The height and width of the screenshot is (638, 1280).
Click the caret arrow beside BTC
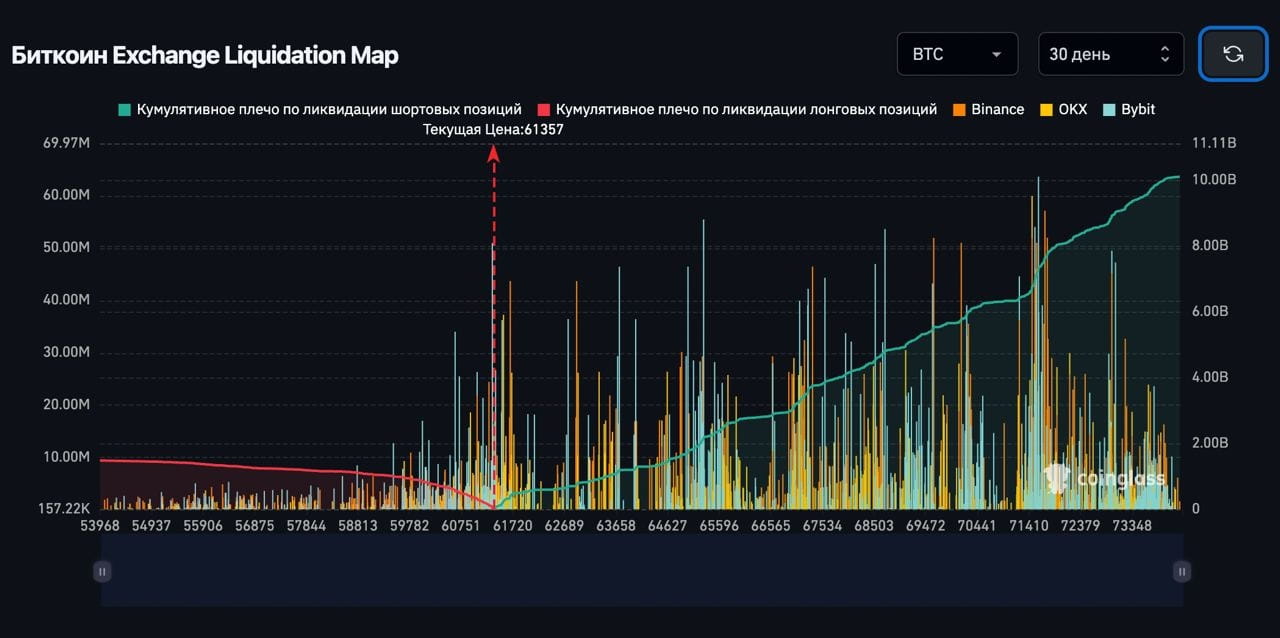(x=996, y=54)
